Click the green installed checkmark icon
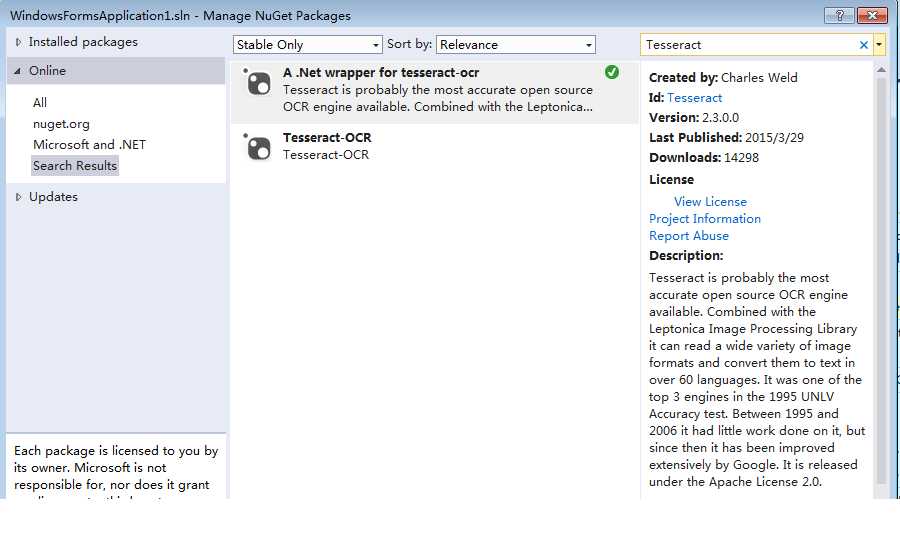 (x=612, y=72)
